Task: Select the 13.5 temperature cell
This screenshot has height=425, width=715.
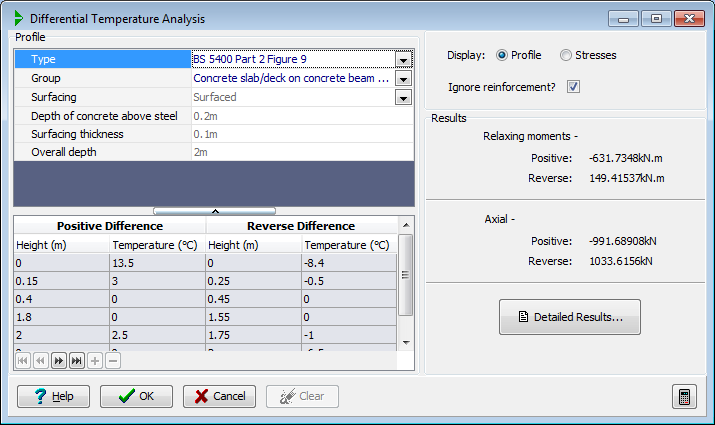Action: (157, 263)
